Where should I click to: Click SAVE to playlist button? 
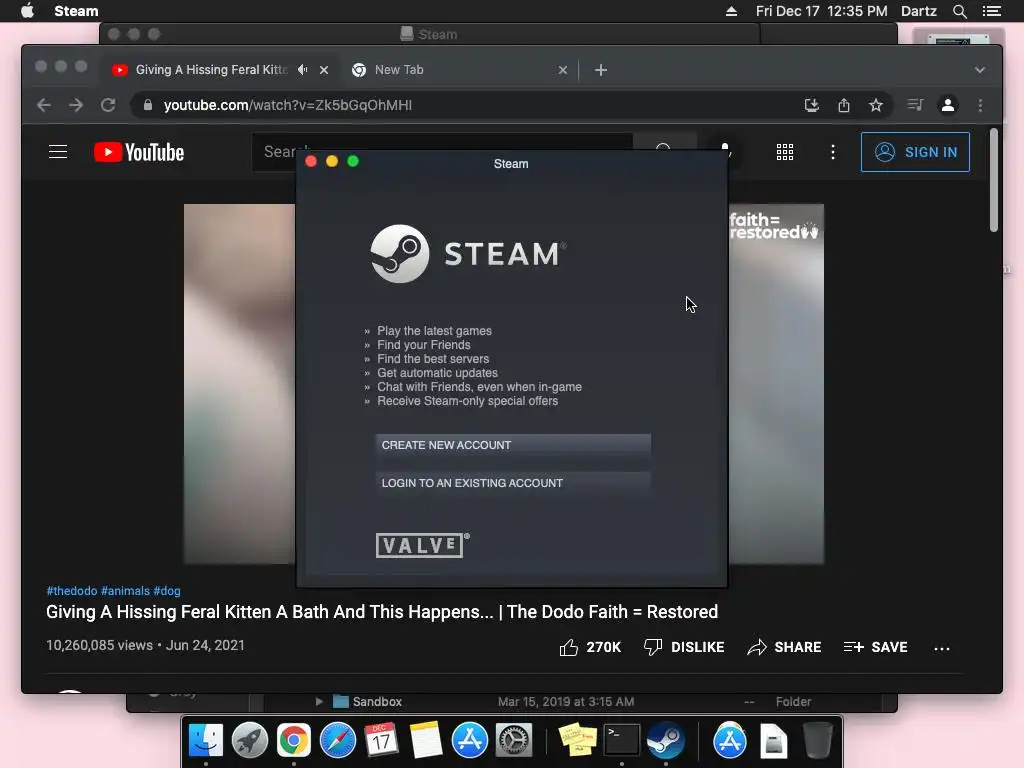point(876,647)
